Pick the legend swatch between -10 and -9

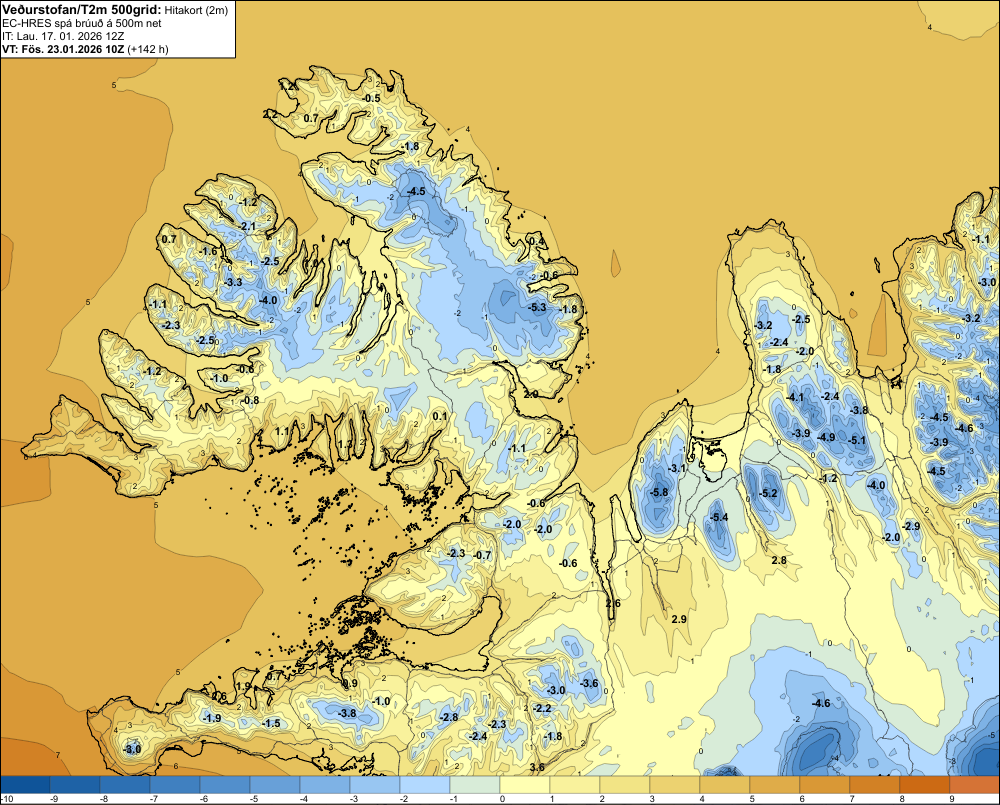(26, 784)
